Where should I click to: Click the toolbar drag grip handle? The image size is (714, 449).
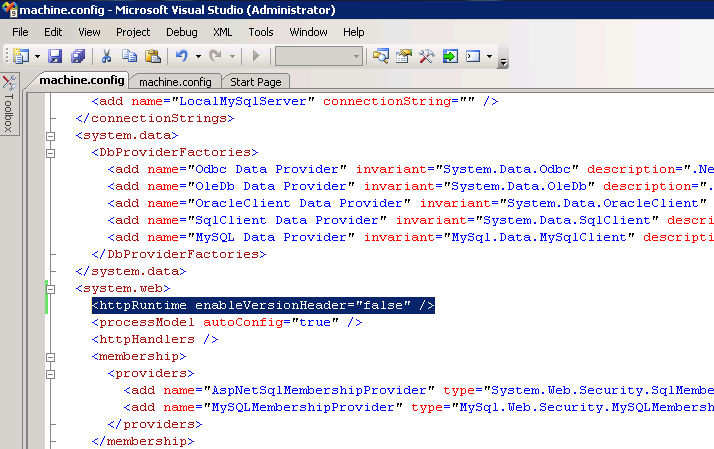click(x=7, y=56)
